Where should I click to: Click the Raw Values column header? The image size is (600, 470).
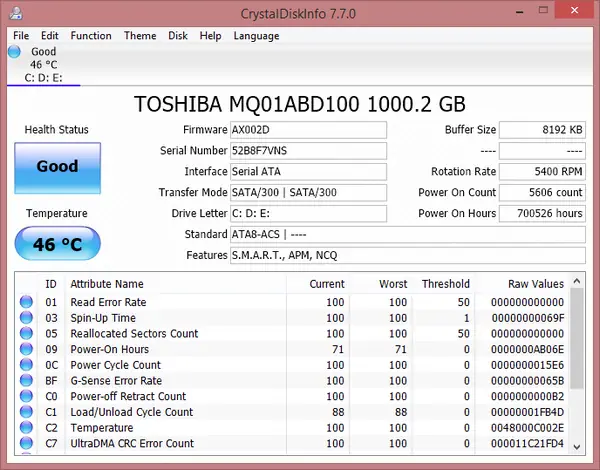coord(535,284)
